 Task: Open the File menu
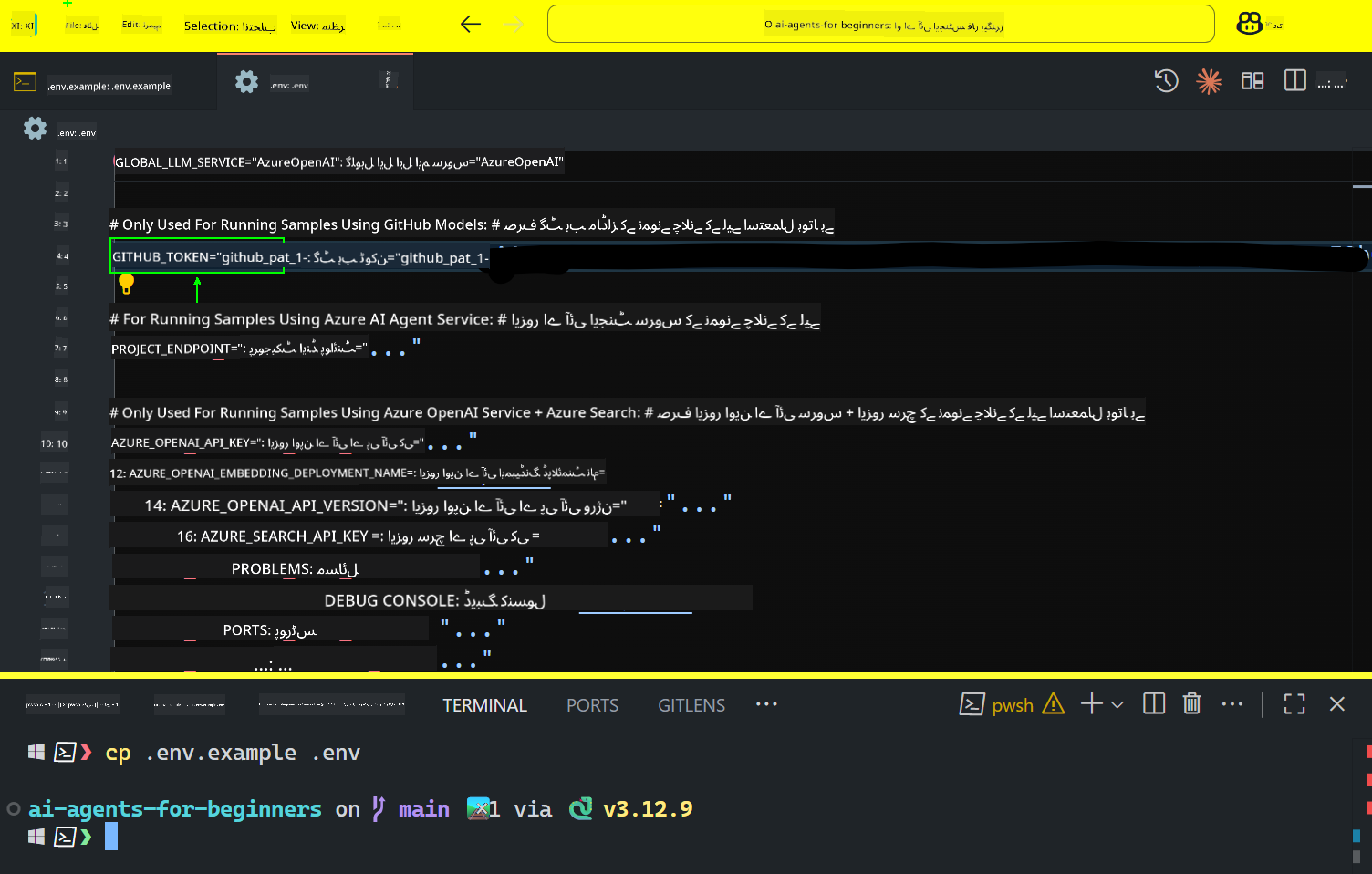point(81,26)
